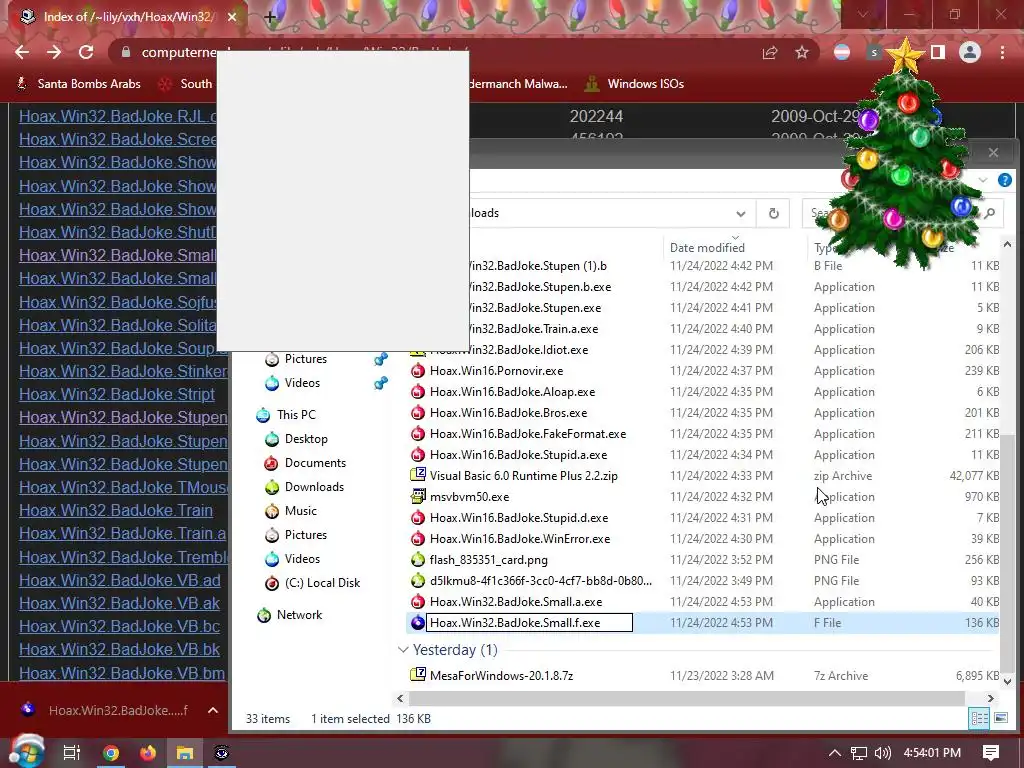Expand Explorer address bar history dropdown
This screenshot has height=768, width=1024.
(741, 214)
